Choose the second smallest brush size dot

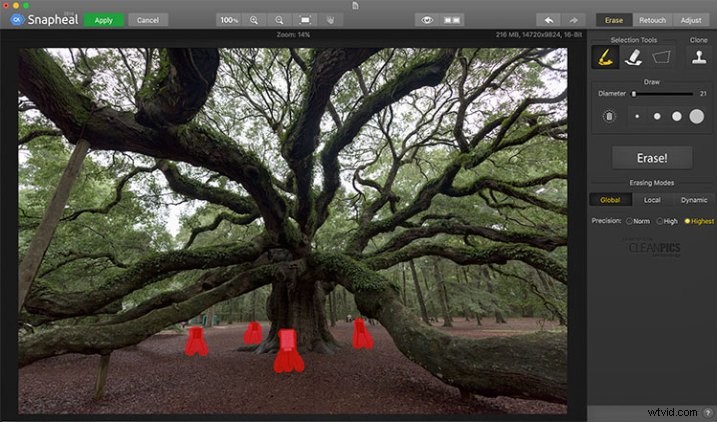point(657,117)
